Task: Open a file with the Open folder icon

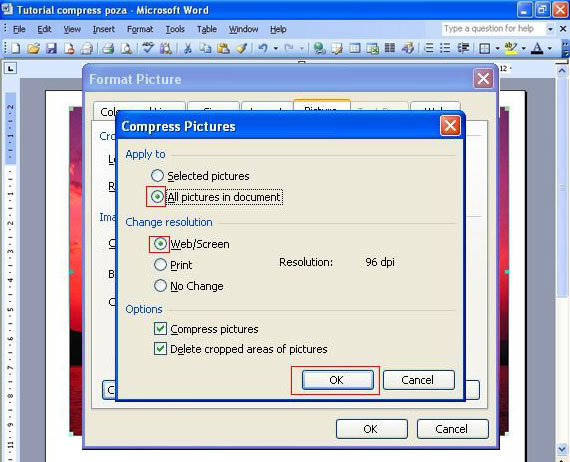Action: (33, 48)
